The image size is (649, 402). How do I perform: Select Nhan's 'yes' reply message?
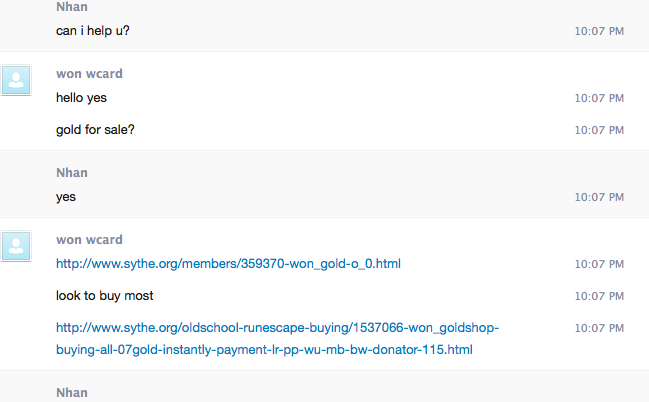(x=66, y=197)
